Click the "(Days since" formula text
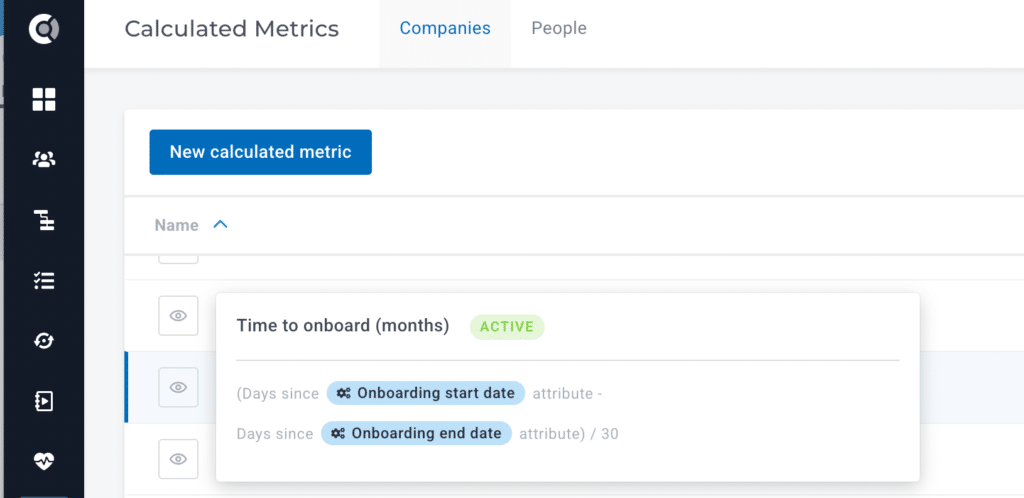Screen dimensions: 1024x498 point(278,394)
